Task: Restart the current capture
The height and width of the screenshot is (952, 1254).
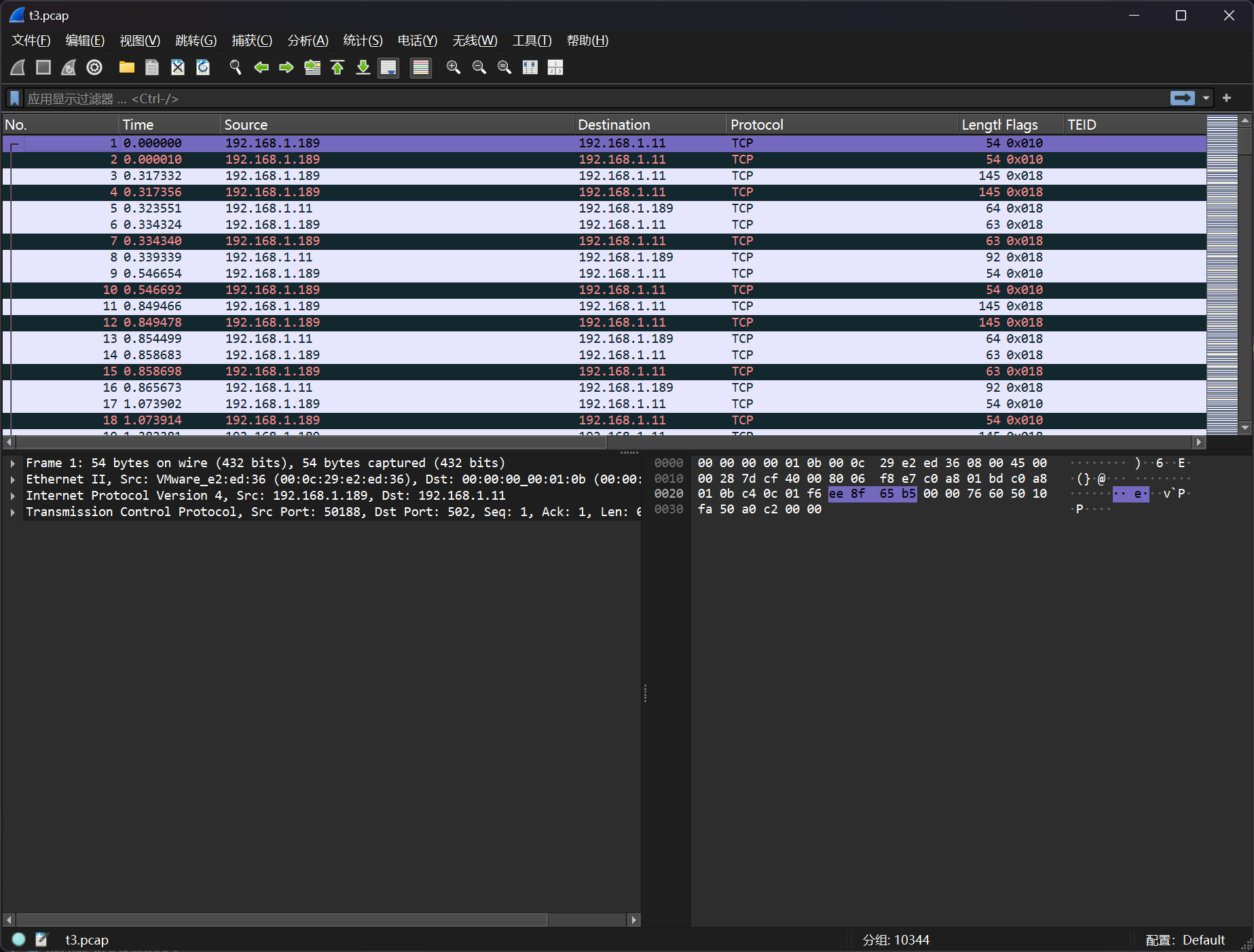Action: click(69, 67)
